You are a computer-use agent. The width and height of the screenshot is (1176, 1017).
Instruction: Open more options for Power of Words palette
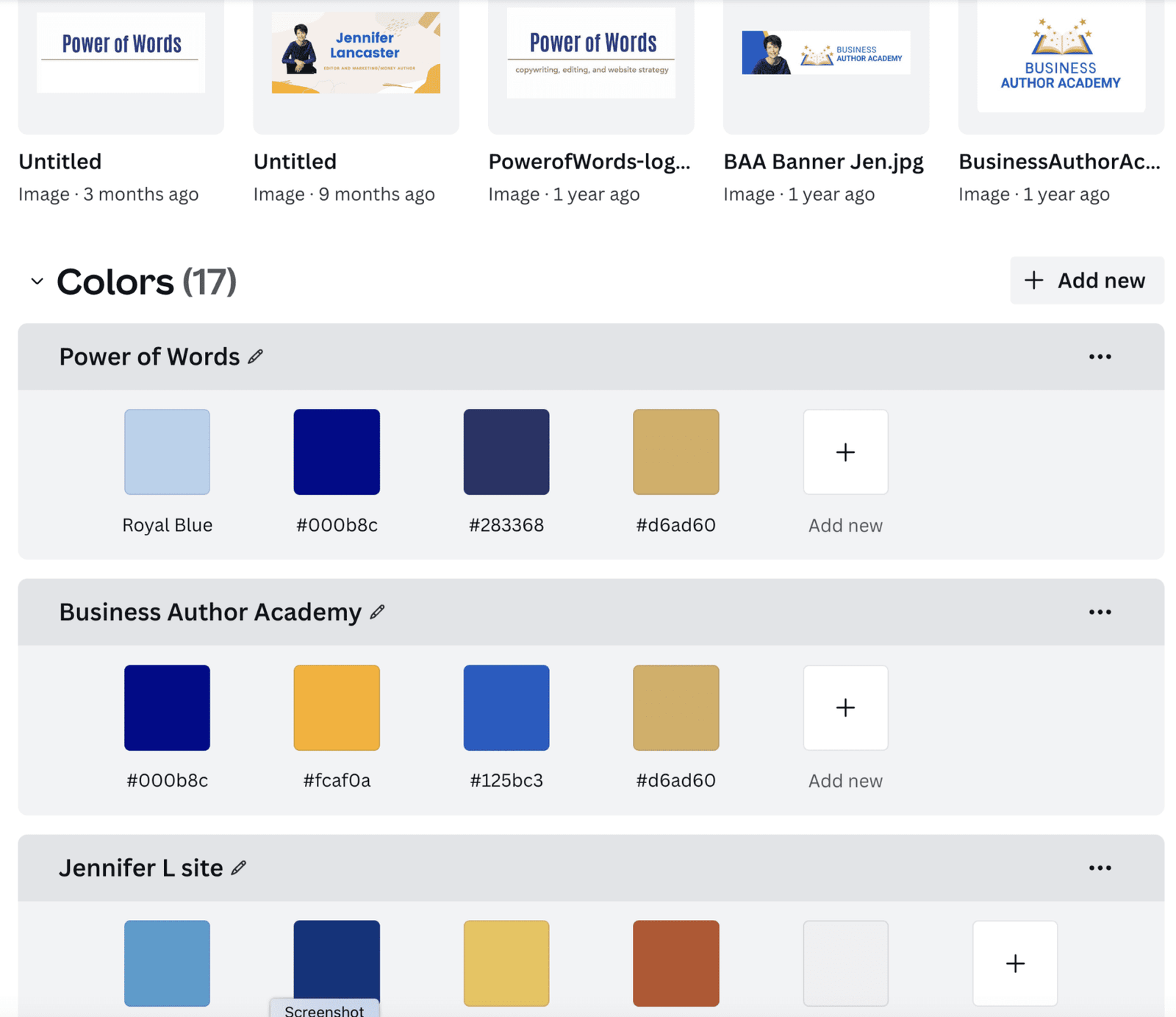tap(1100, 357)
